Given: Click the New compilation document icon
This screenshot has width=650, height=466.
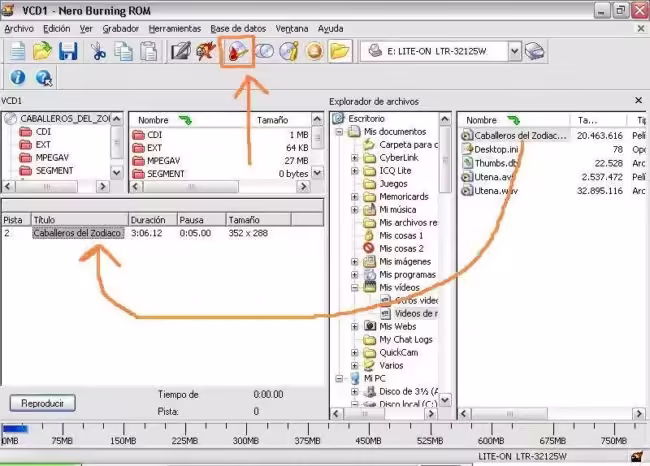Looking at the screenshot, I should point(18,51).
